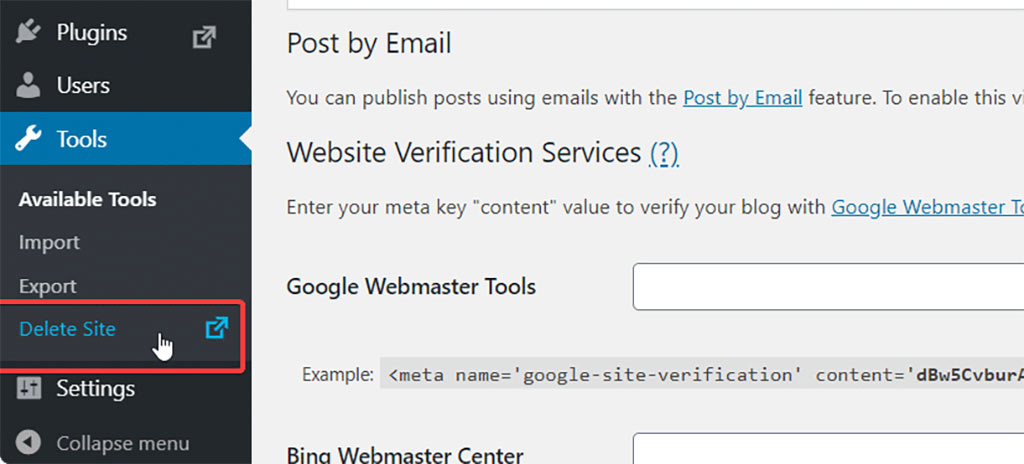Click the Tools wrench icon
The width and height of the screenshot is (1024, 464).
(x=28, y=140)
